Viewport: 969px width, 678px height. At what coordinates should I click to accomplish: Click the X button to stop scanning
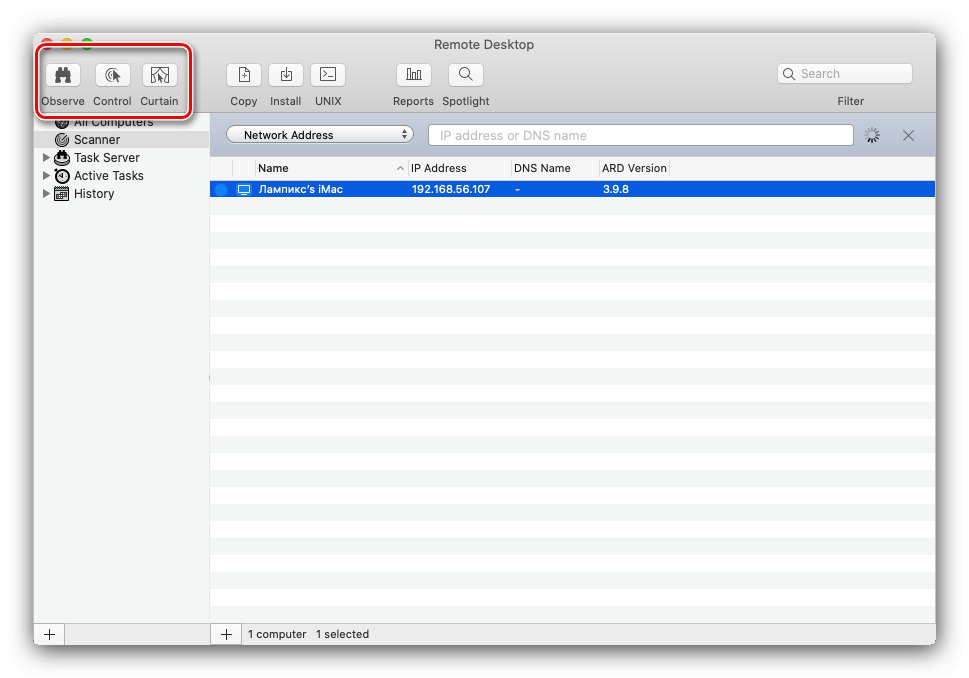tap(908, 135)
